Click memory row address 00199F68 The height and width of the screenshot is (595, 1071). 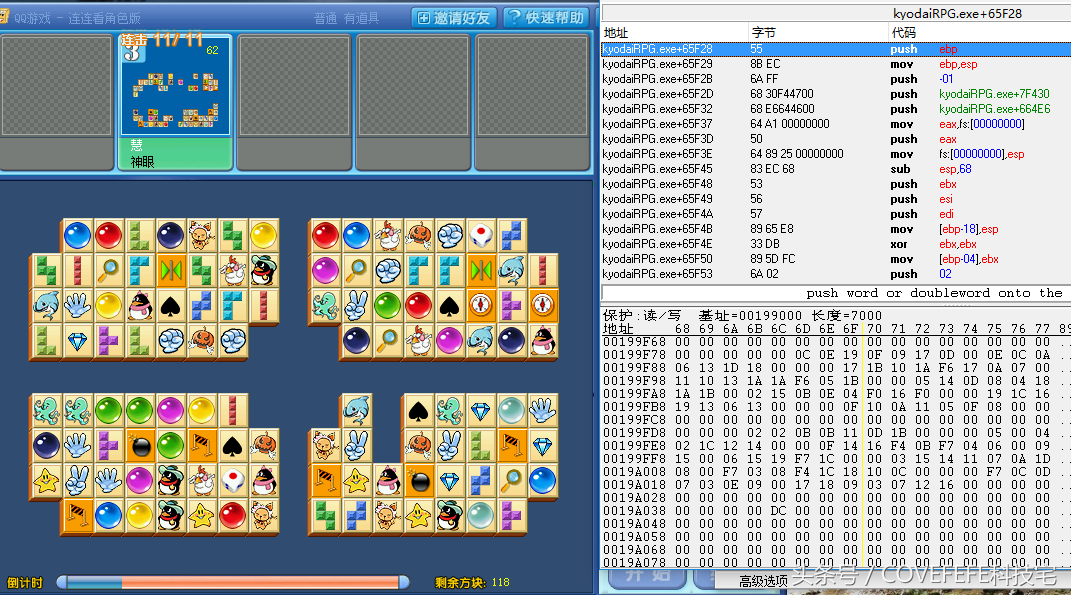click(635, 342)
